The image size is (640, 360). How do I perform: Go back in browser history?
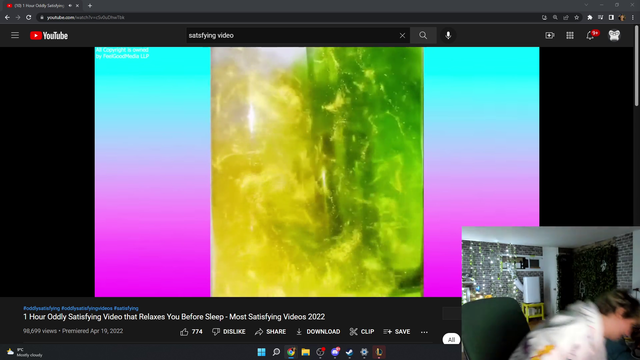(x=7, y=18)
